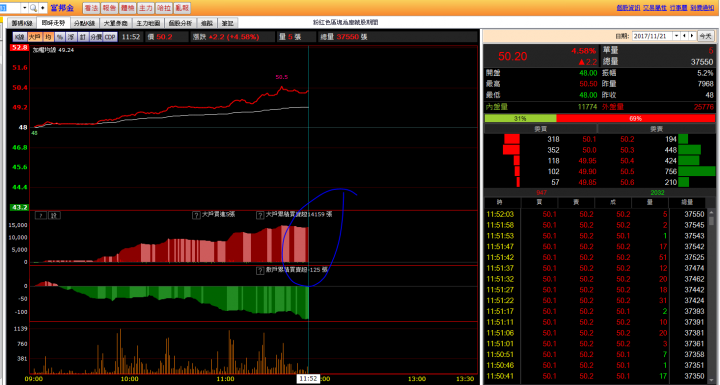Screen dimensions: 720x385
Task: Click the 11:51:22 trade row
Action: point(596,301)
